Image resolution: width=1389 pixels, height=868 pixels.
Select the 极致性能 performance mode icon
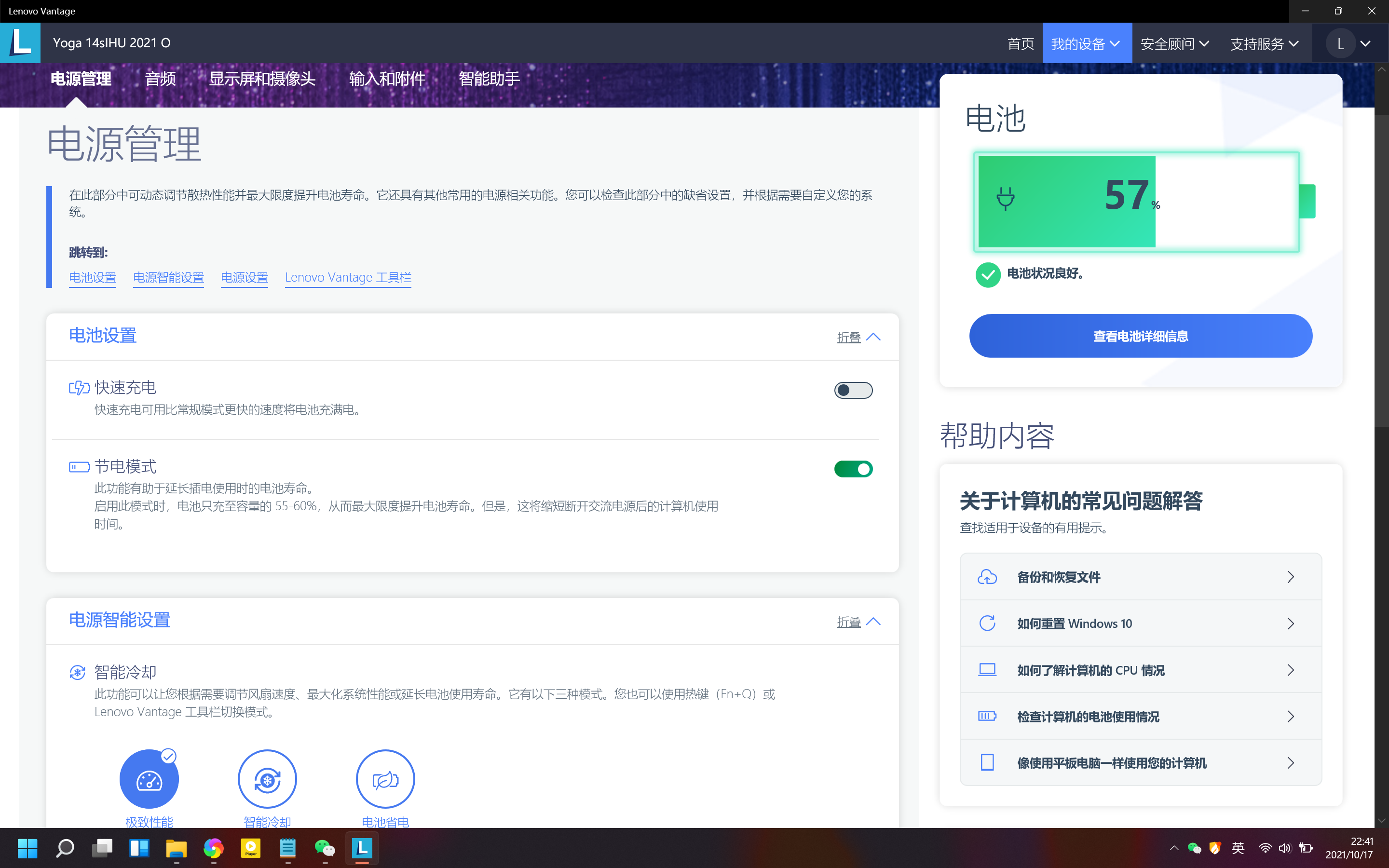pyautogui.click(x=149, y=779)
